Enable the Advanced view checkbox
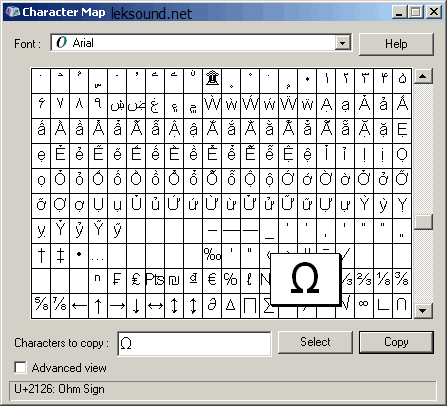The image size is (447, 406). [x=20, y=368]
